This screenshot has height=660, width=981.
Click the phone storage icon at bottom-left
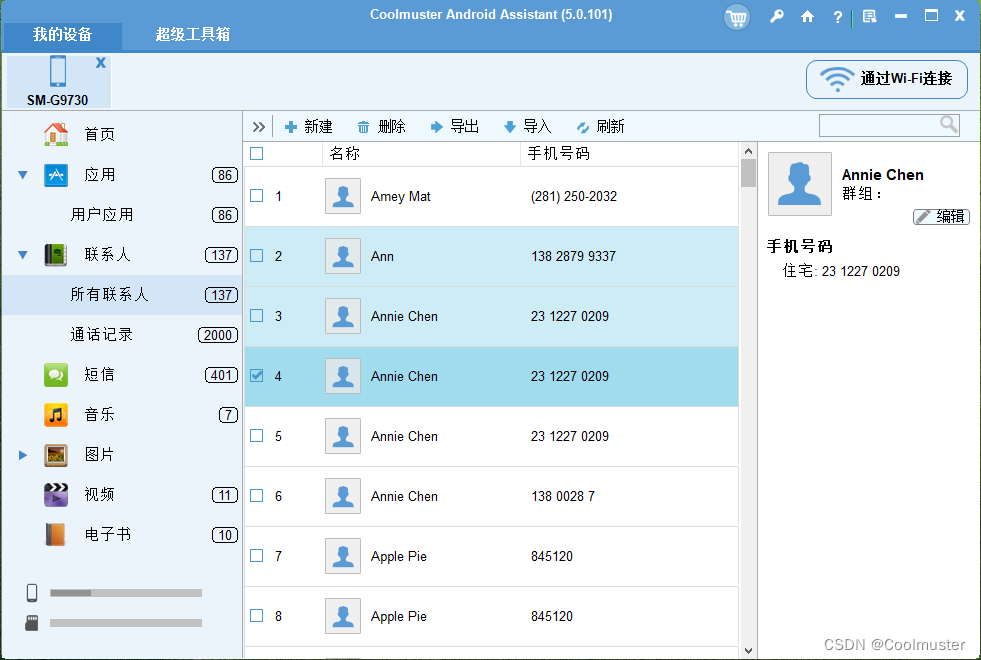click(x=32, y=592)
